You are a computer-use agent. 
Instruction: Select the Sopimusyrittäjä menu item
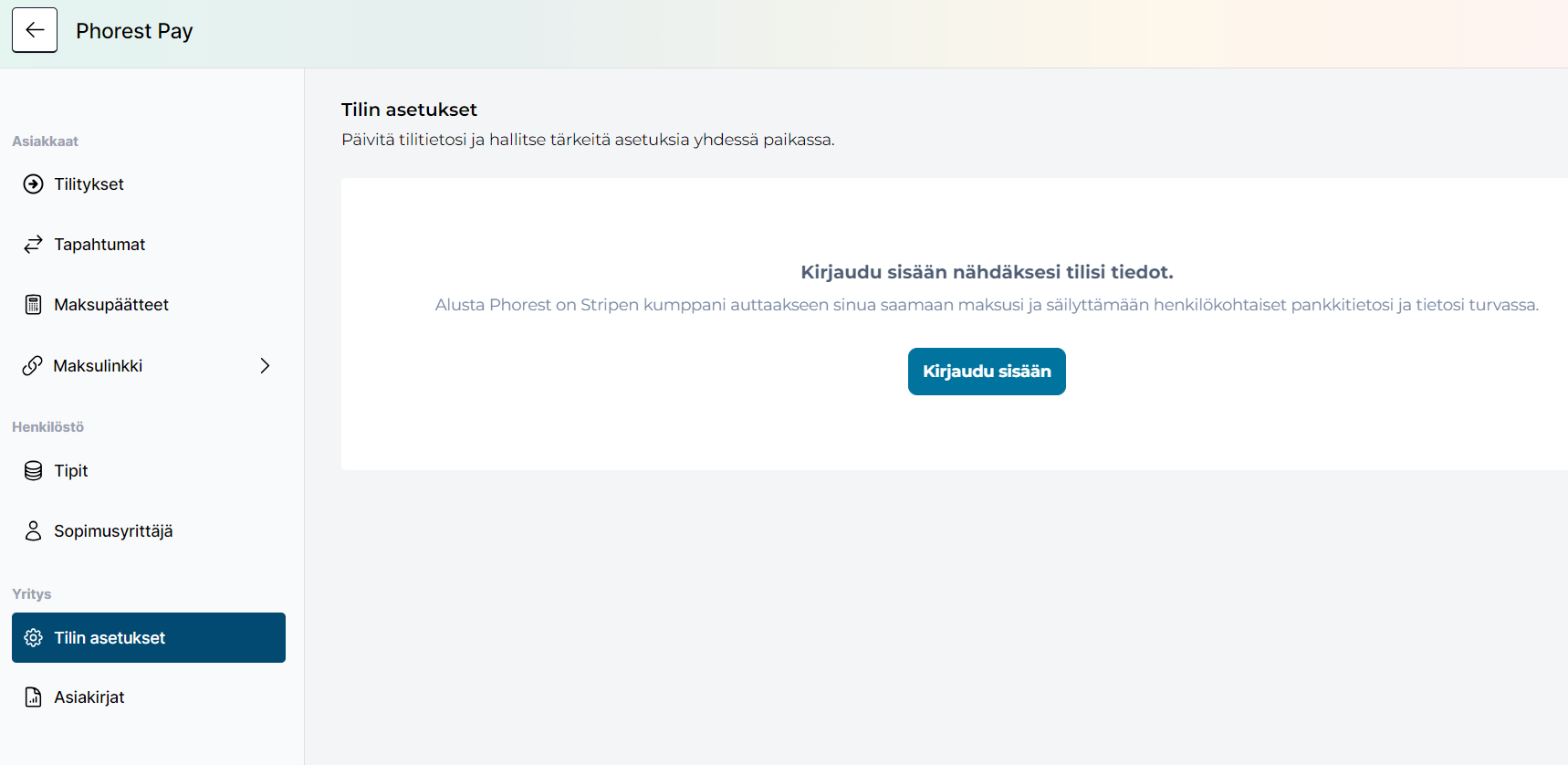pyautogui.click(x=149, y=531)
